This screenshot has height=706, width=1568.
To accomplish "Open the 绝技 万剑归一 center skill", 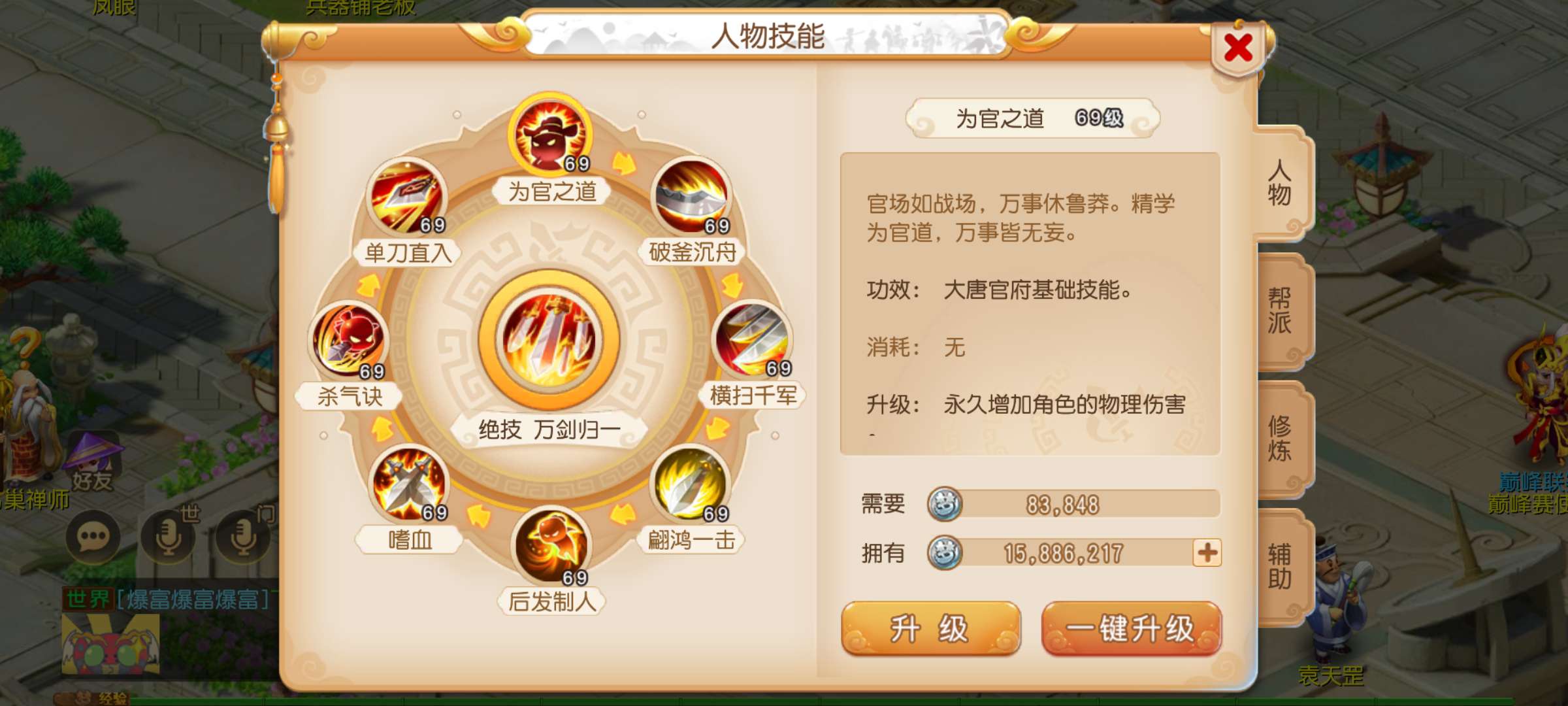I will coord(549,340).
